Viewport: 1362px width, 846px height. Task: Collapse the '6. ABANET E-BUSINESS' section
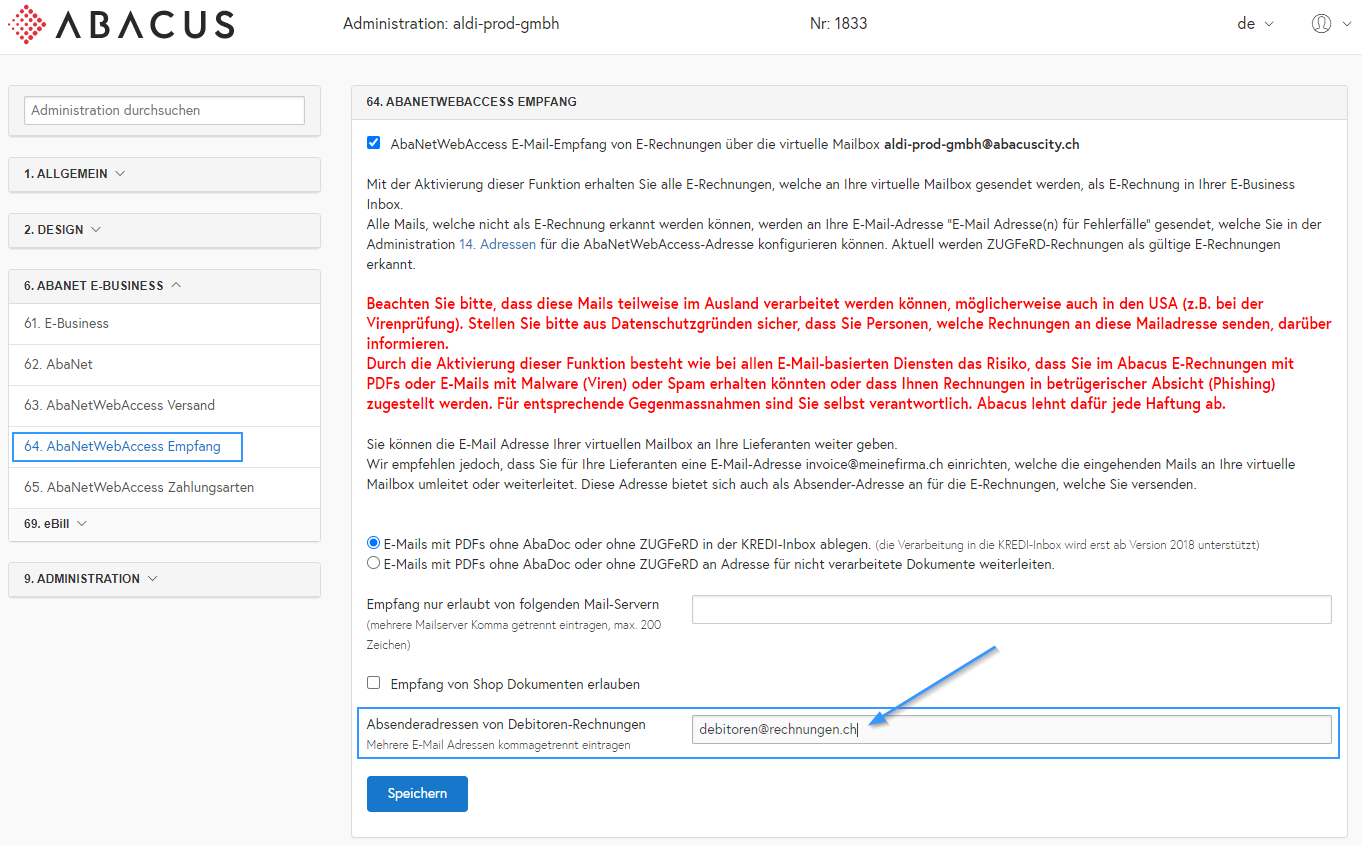164,286
